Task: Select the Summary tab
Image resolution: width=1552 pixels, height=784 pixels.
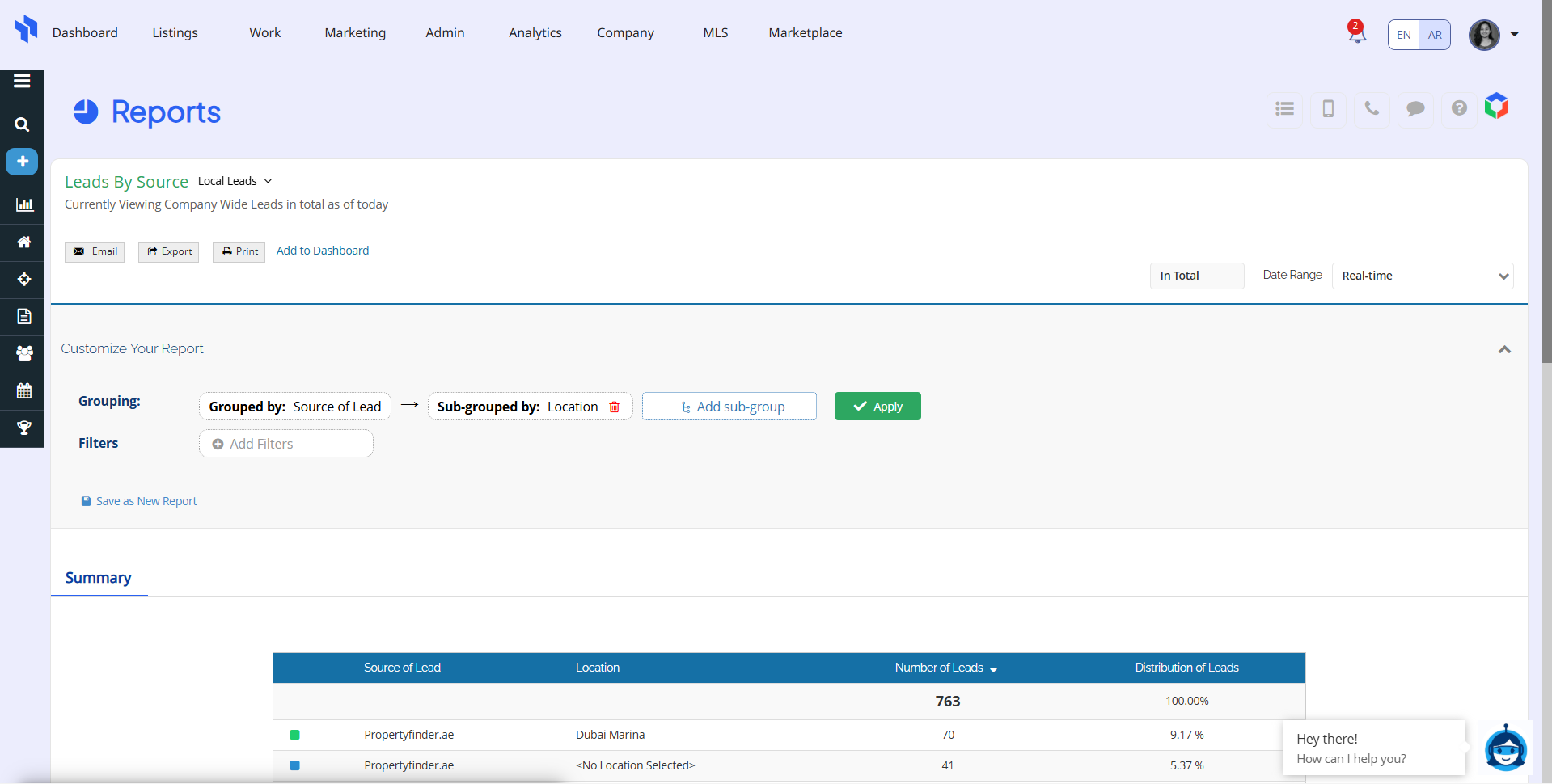Action: click(98, 578)
